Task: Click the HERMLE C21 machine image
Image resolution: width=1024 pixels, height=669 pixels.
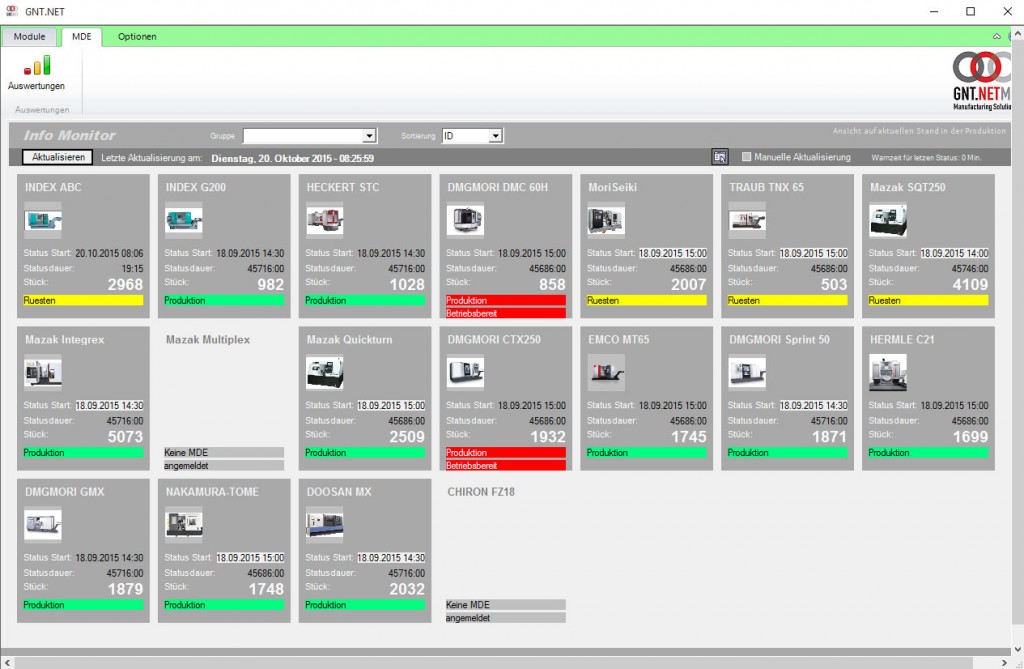Action: coord(888,372)
